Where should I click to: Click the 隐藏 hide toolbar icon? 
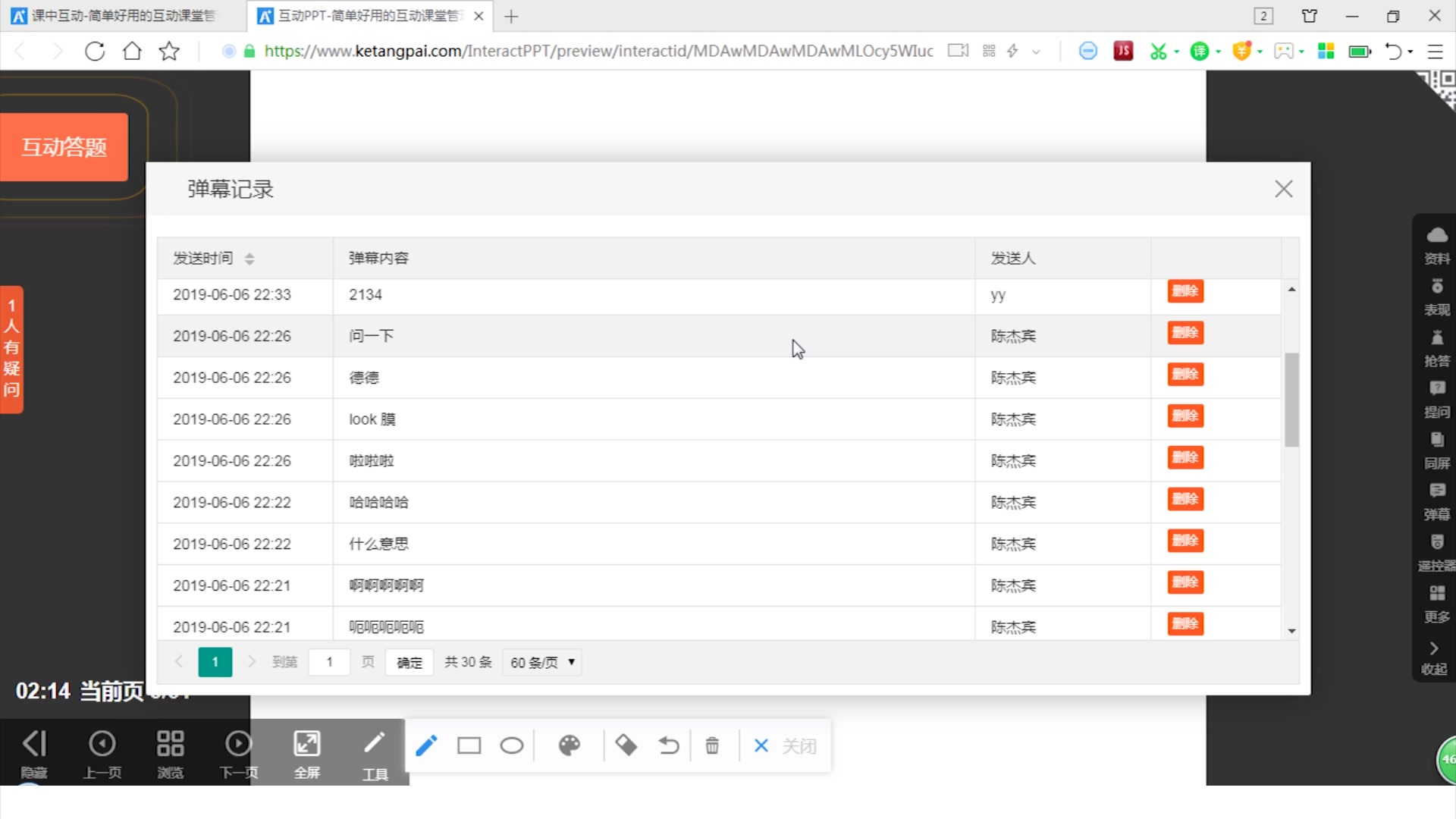click(x=34, y=754)
